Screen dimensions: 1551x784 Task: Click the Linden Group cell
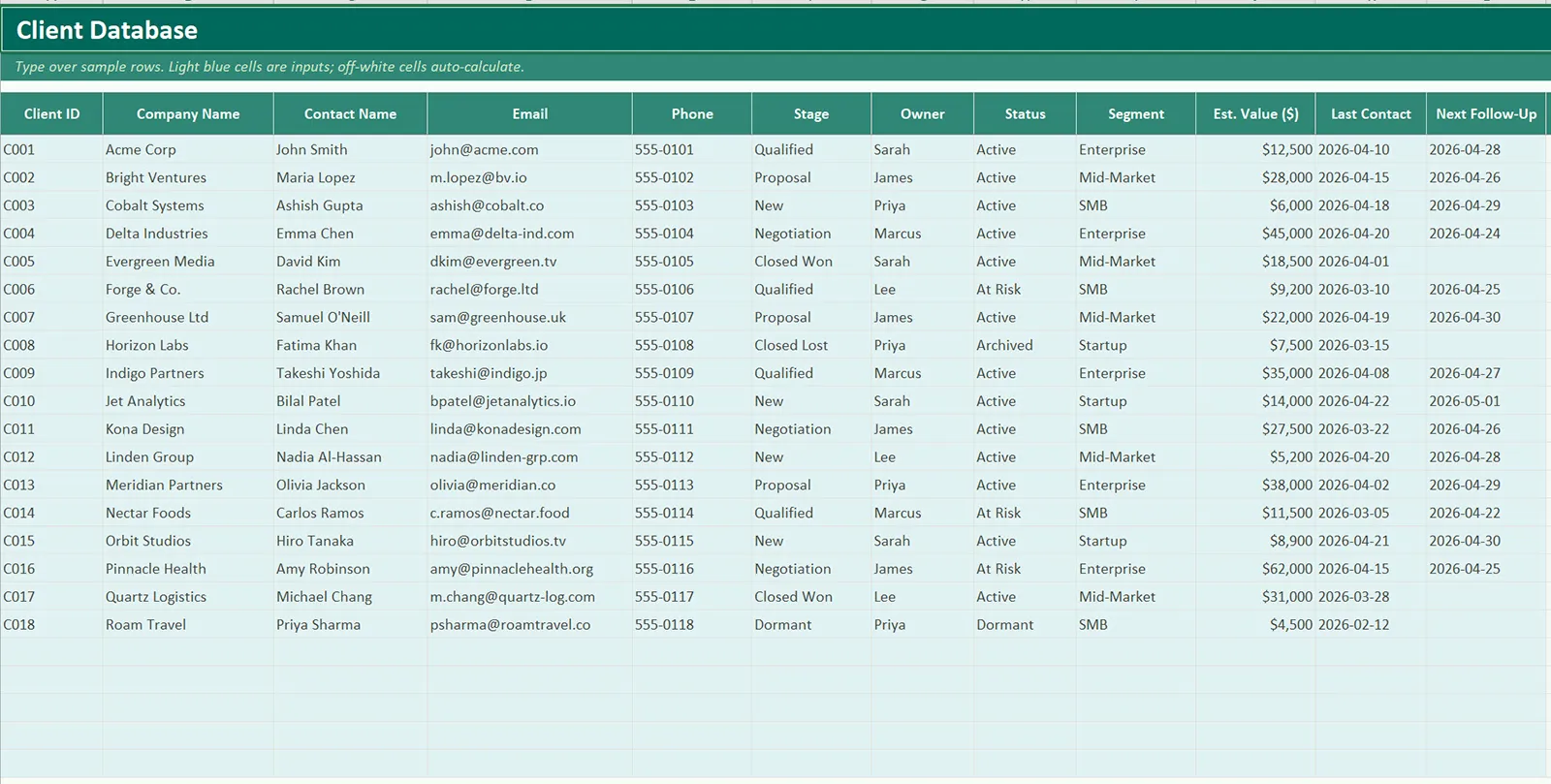tap(188, 457)
